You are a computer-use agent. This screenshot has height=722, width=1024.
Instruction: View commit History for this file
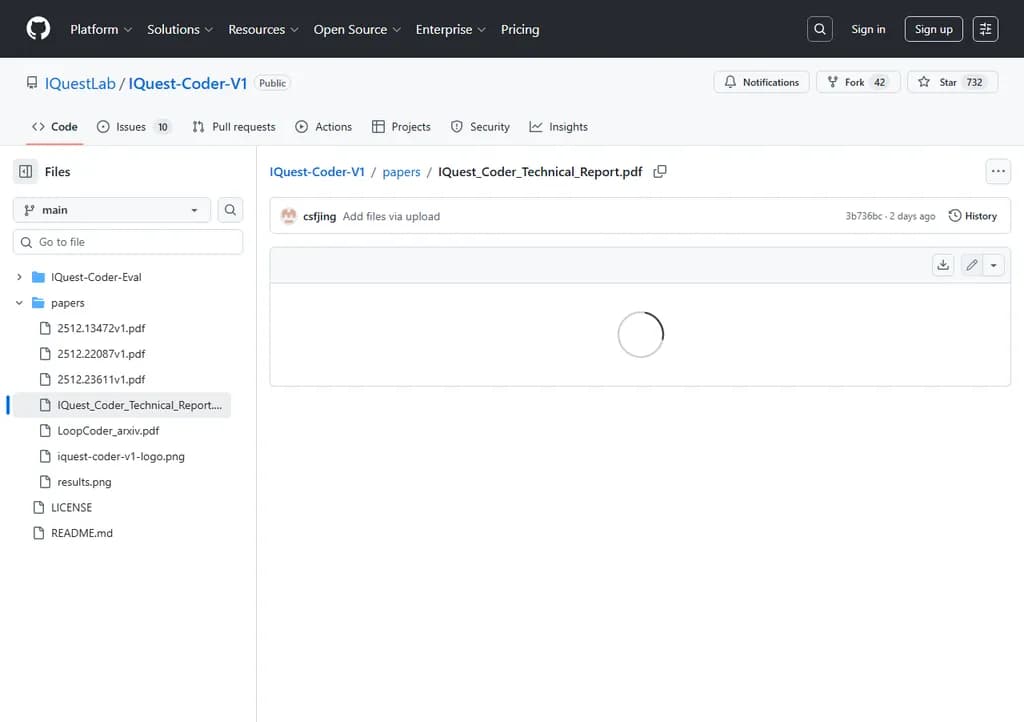click(972, 215)
